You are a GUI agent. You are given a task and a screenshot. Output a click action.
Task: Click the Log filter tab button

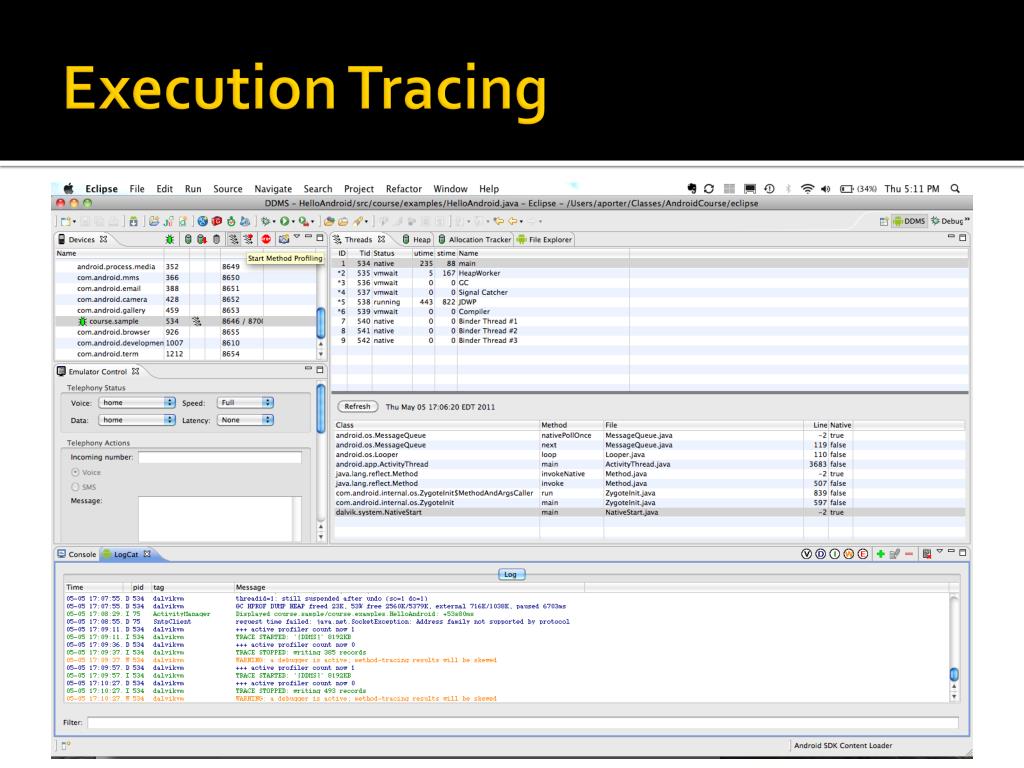pyautogui.click(x=510, y=575)
